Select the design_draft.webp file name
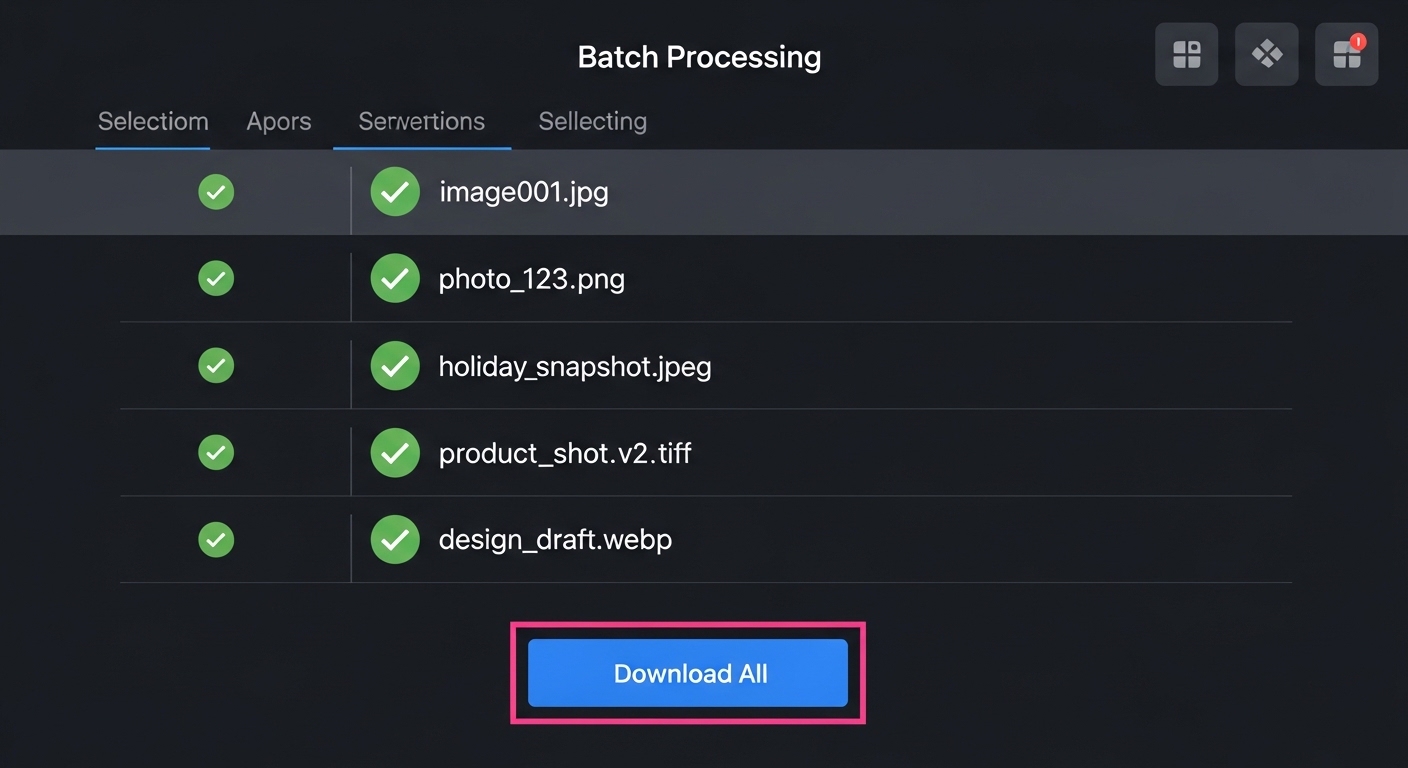This screenshot has width=1408, height=768. coord(555,540)
